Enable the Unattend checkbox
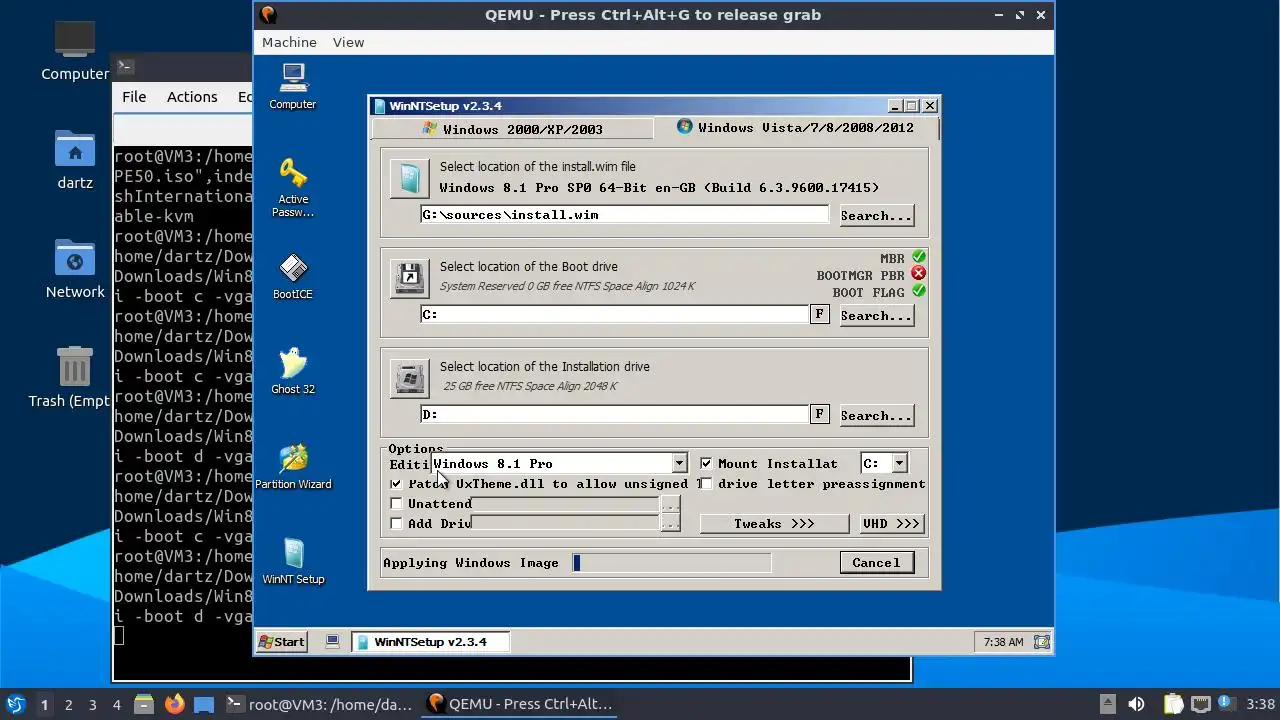1280x720 pixels. coord(396,504)
